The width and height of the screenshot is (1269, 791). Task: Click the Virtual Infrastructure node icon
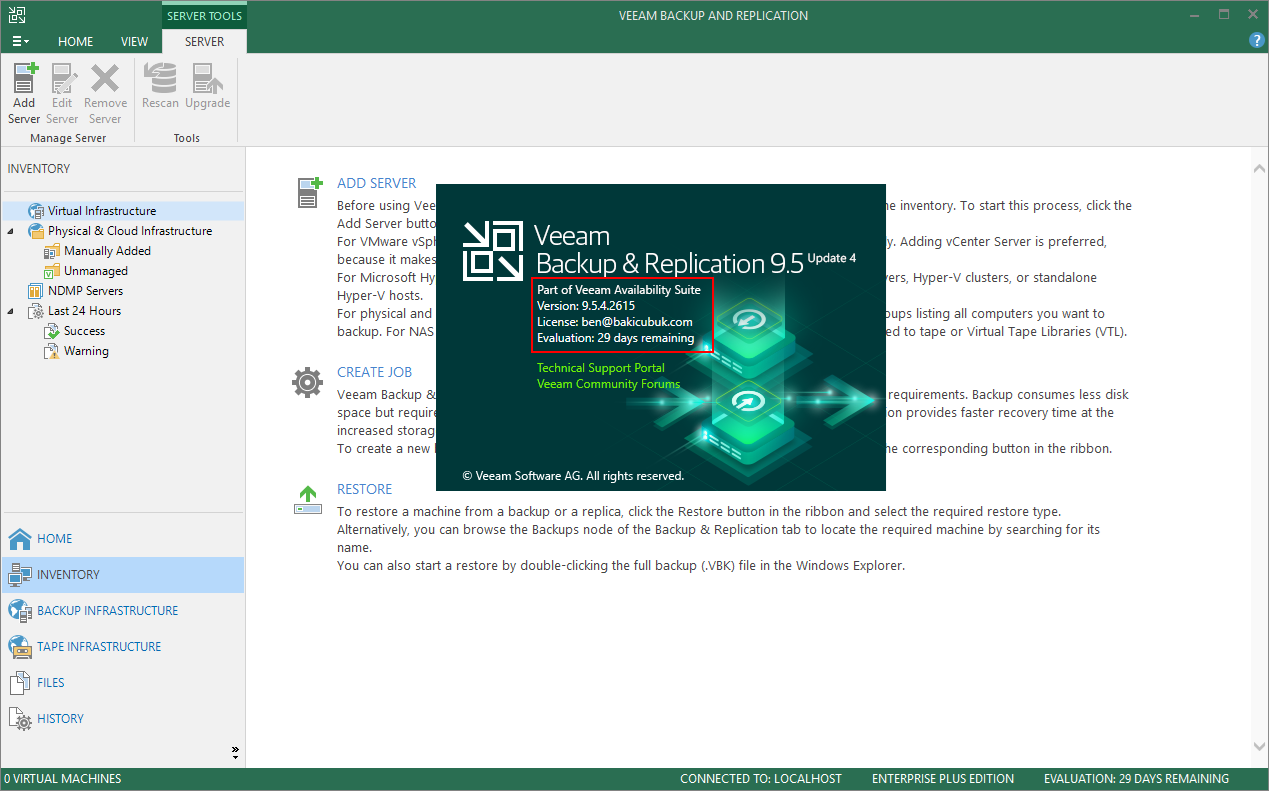click(x=36, y=211)
